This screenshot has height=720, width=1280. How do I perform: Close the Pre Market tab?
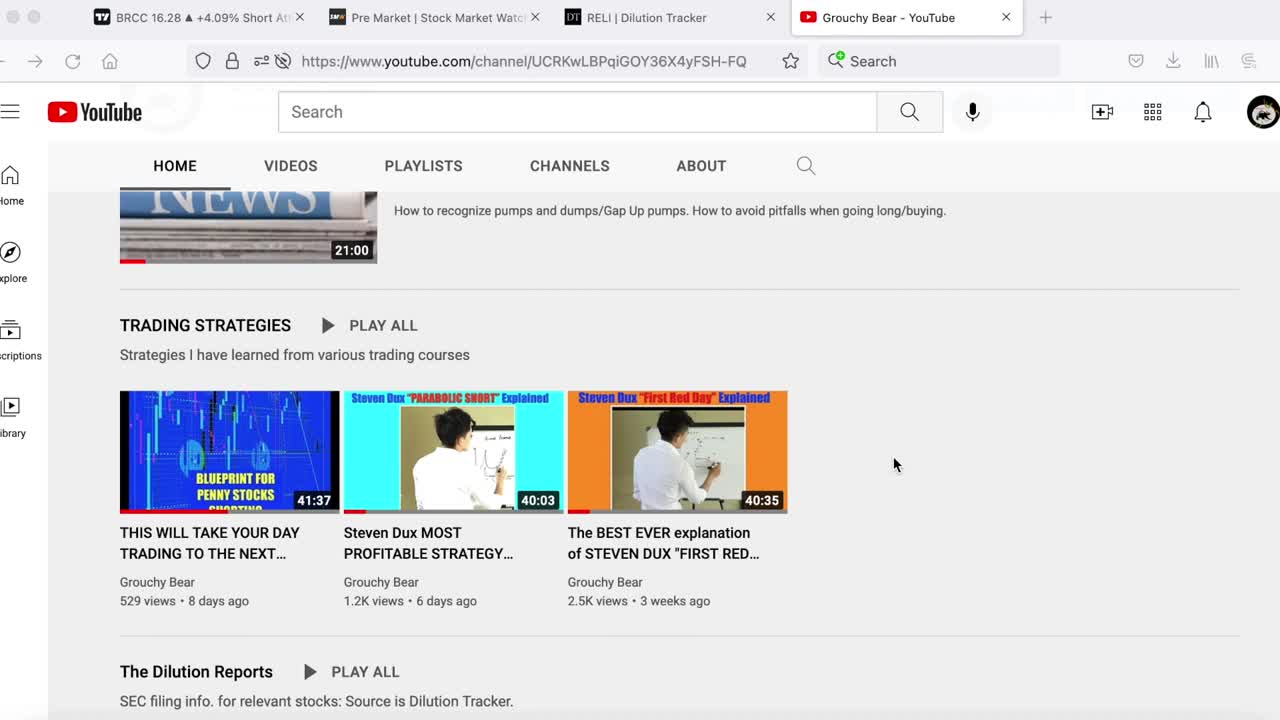click(535, 17)
